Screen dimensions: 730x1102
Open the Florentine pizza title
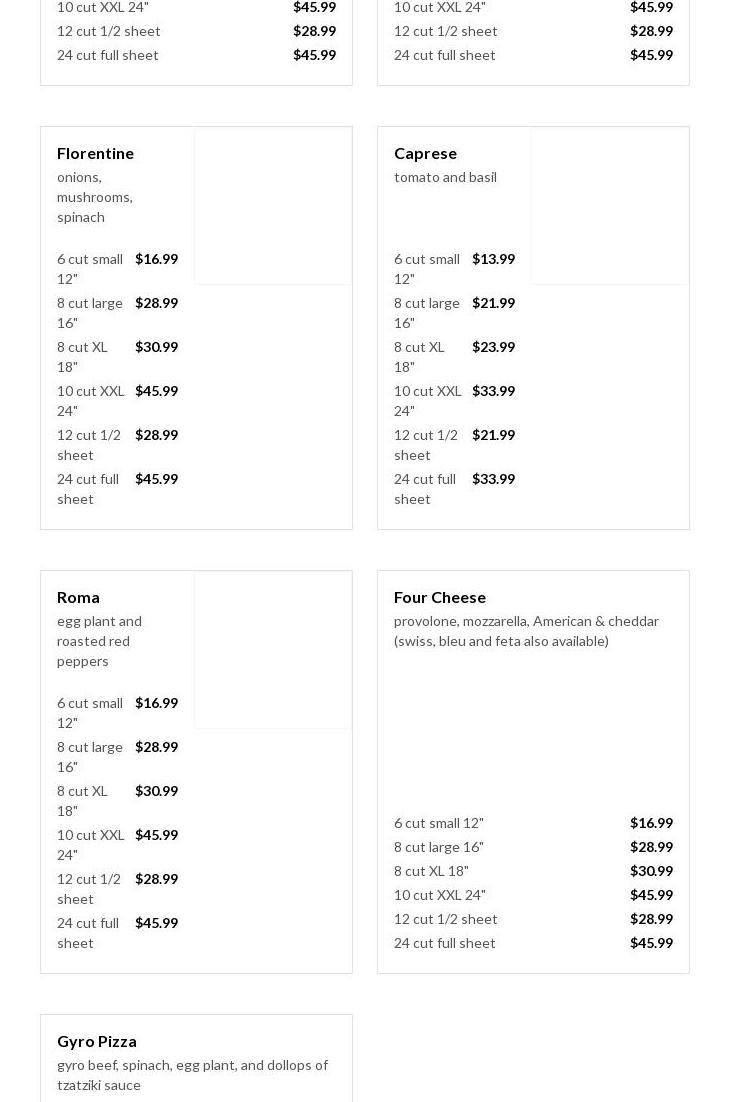pos(96,153)
